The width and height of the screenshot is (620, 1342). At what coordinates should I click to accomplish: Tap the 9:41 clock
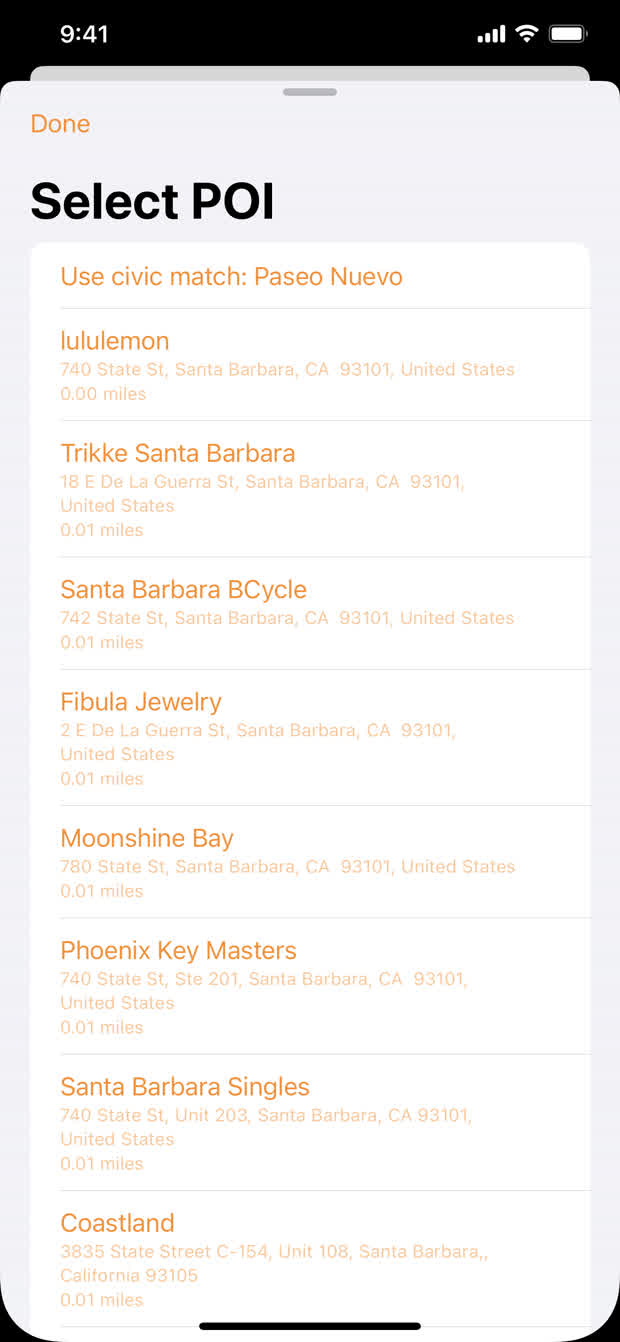84,34
